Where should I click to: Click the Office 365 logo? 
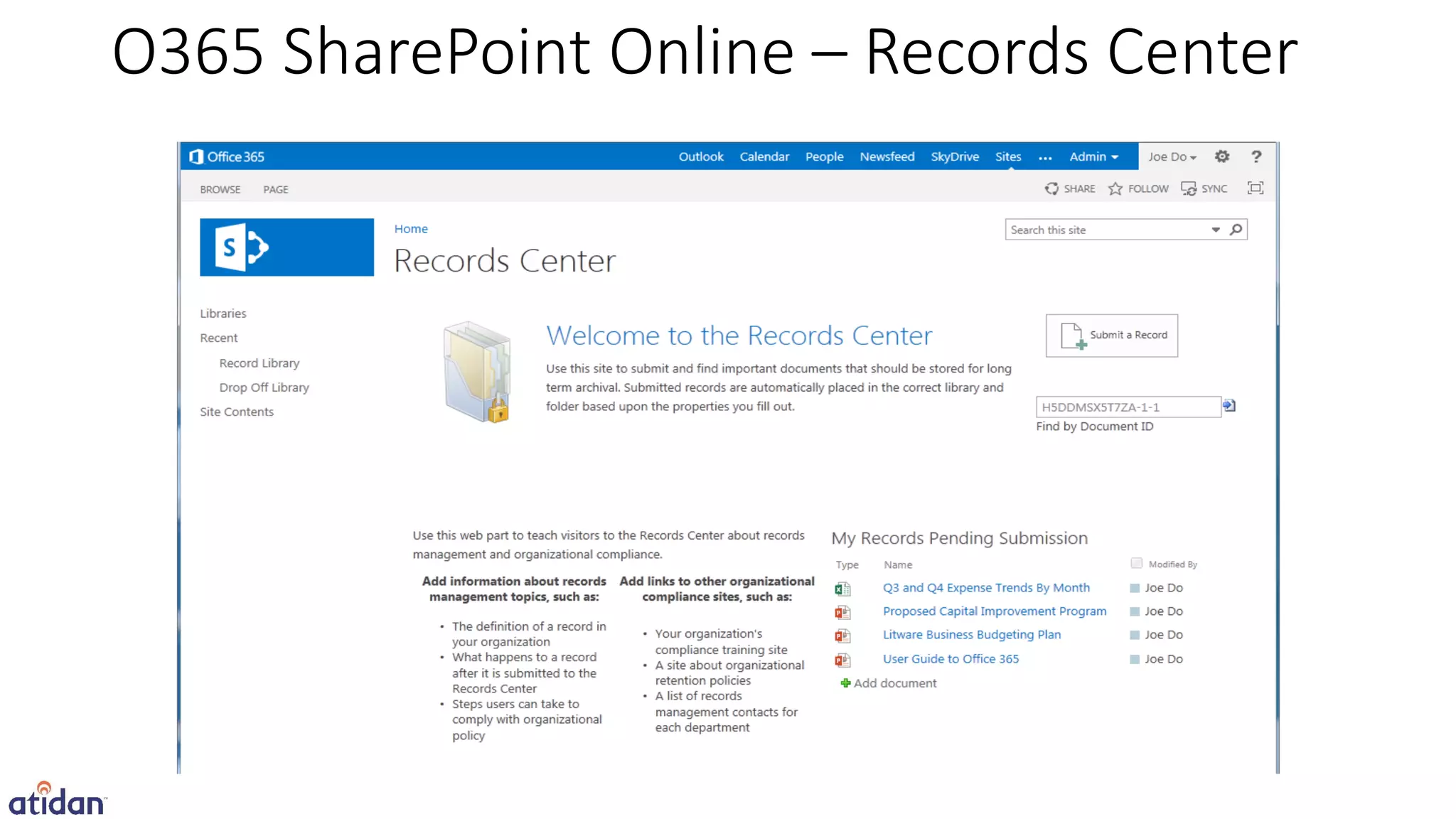tap(227, 156)
